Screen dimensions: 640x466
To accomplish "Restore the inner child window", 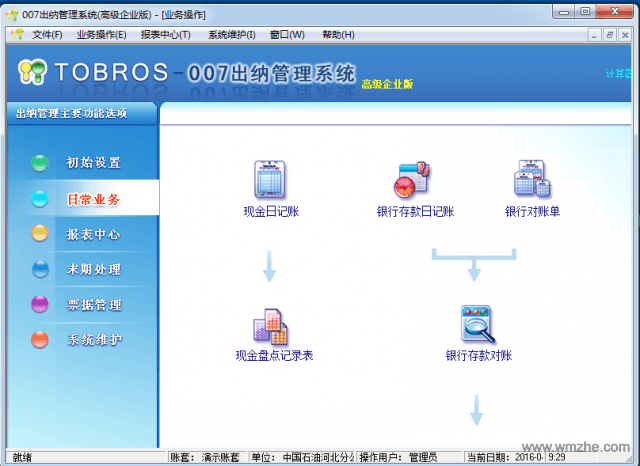I will click(609, 36).
